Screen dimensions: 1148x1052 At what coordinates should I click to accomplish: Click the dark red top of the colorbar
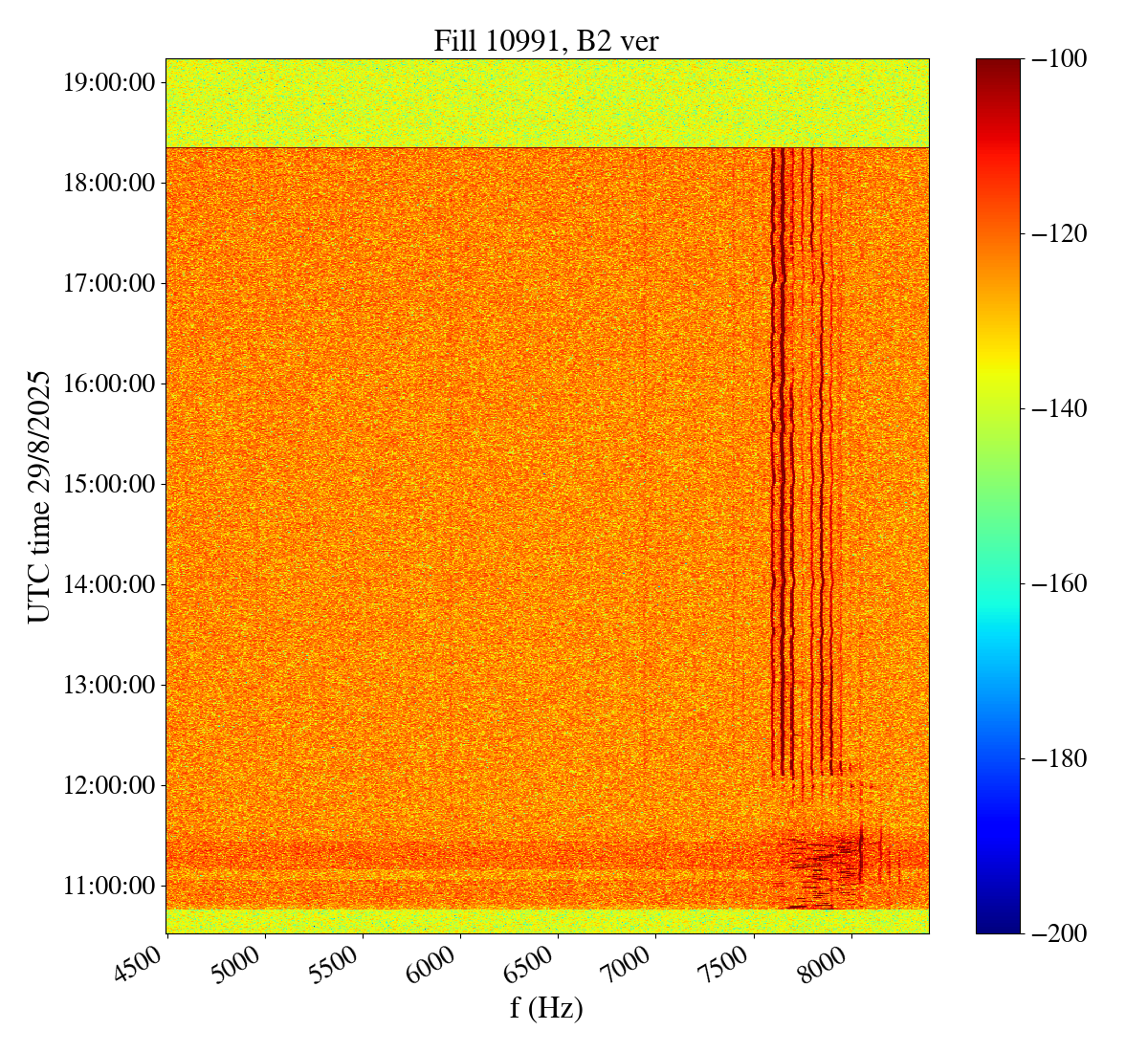998,65
